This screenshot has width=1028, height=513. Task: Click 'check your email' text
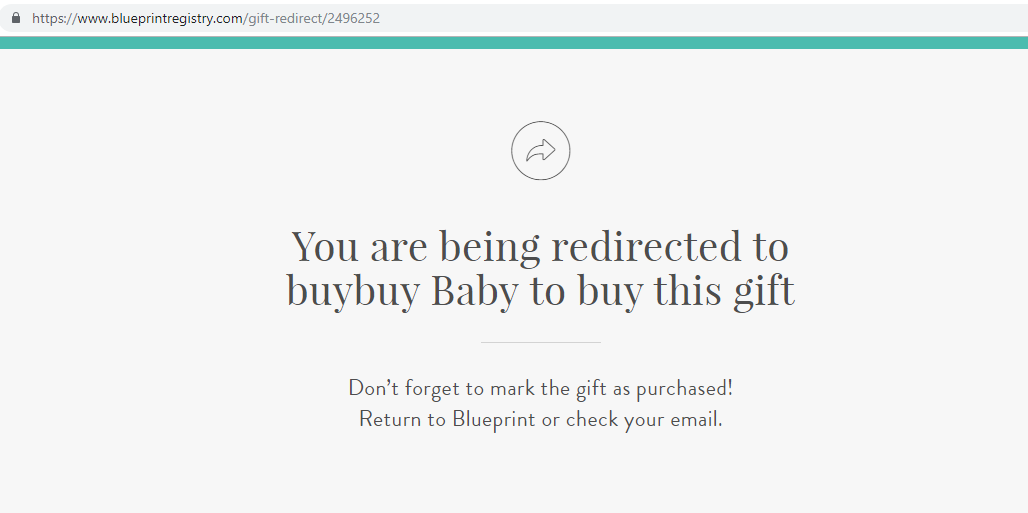(x=642, y=419)
